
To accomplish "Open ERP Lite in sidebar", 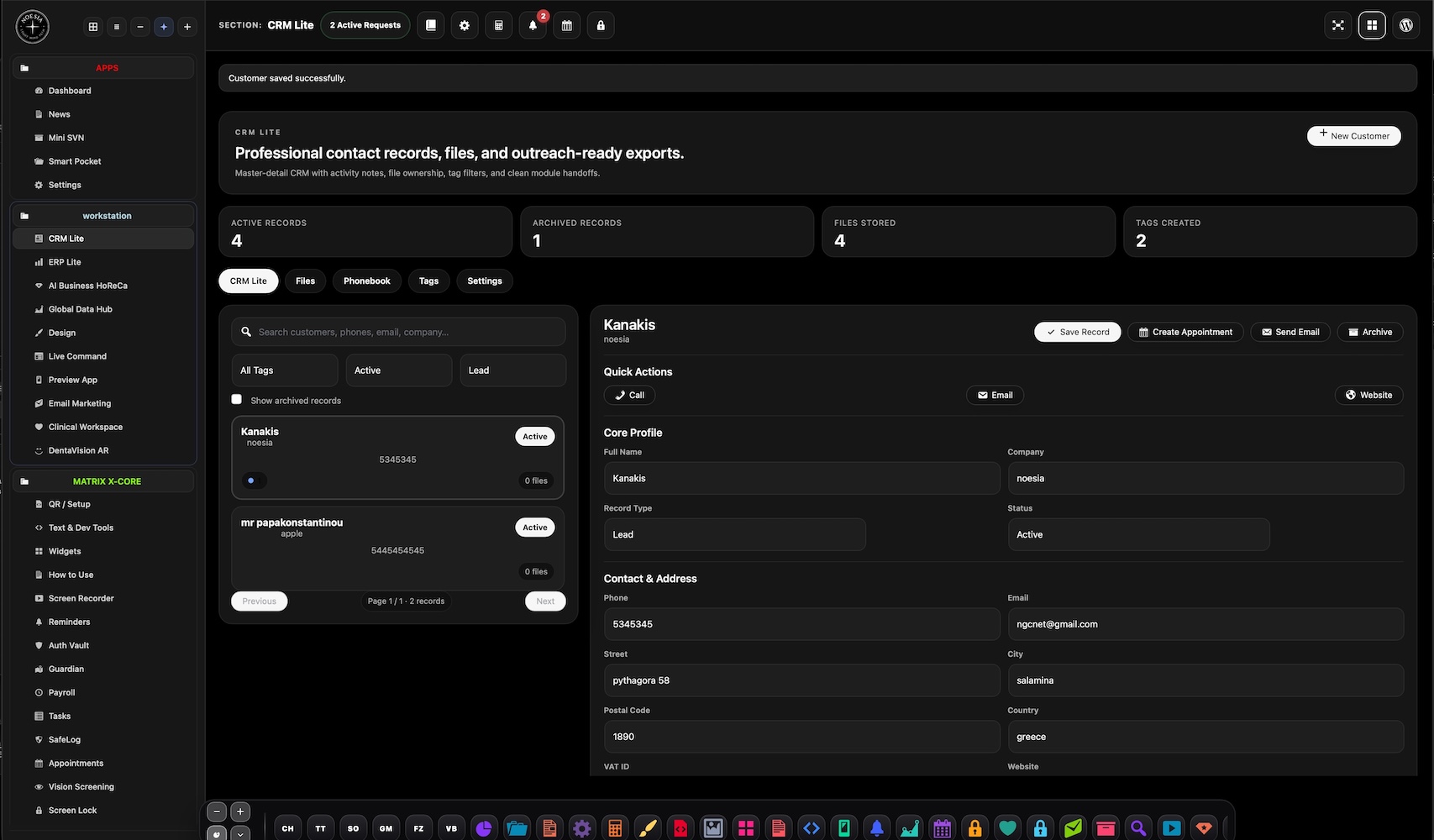I will (x=104, y=262).
